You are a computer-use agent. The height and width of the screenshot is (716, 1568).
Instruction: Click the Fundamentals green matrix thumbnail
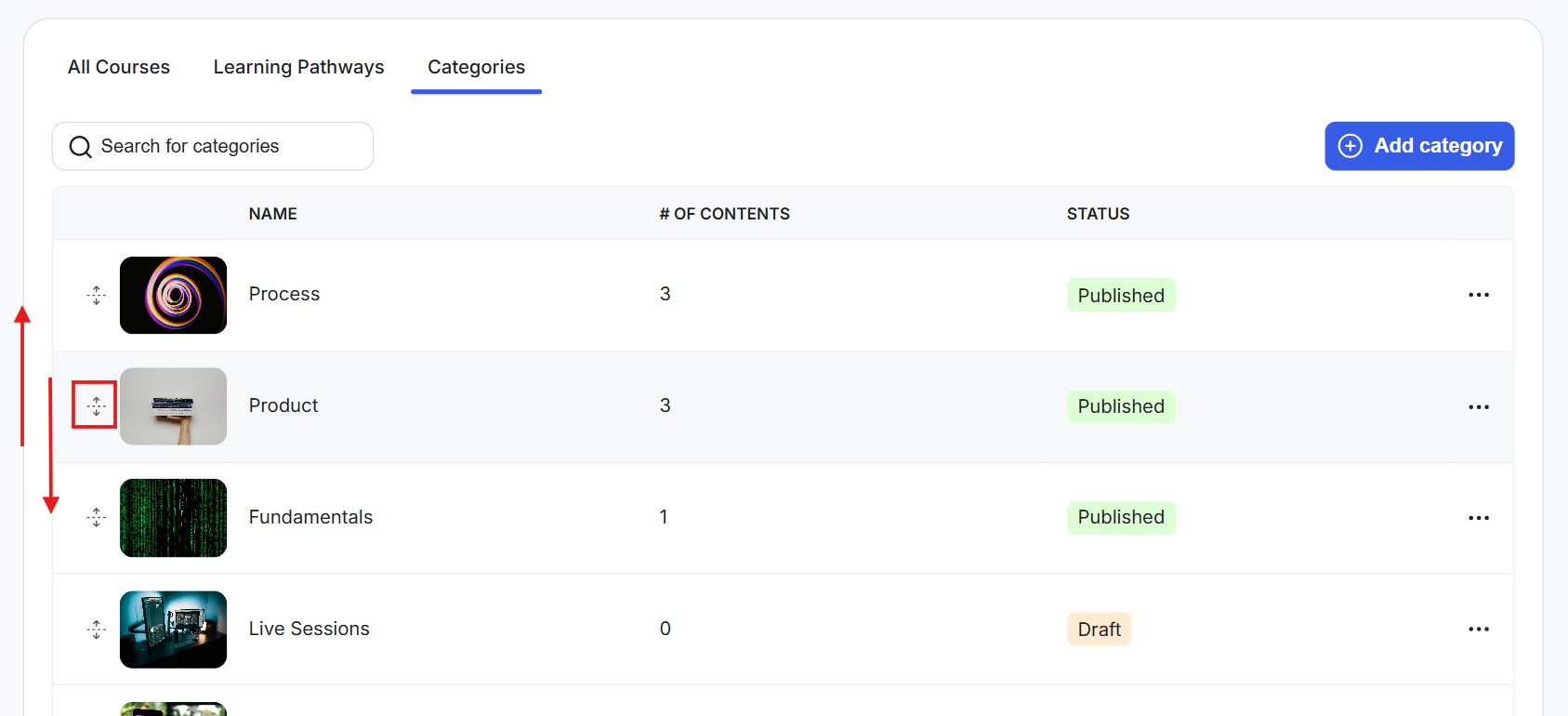point(173,518)
